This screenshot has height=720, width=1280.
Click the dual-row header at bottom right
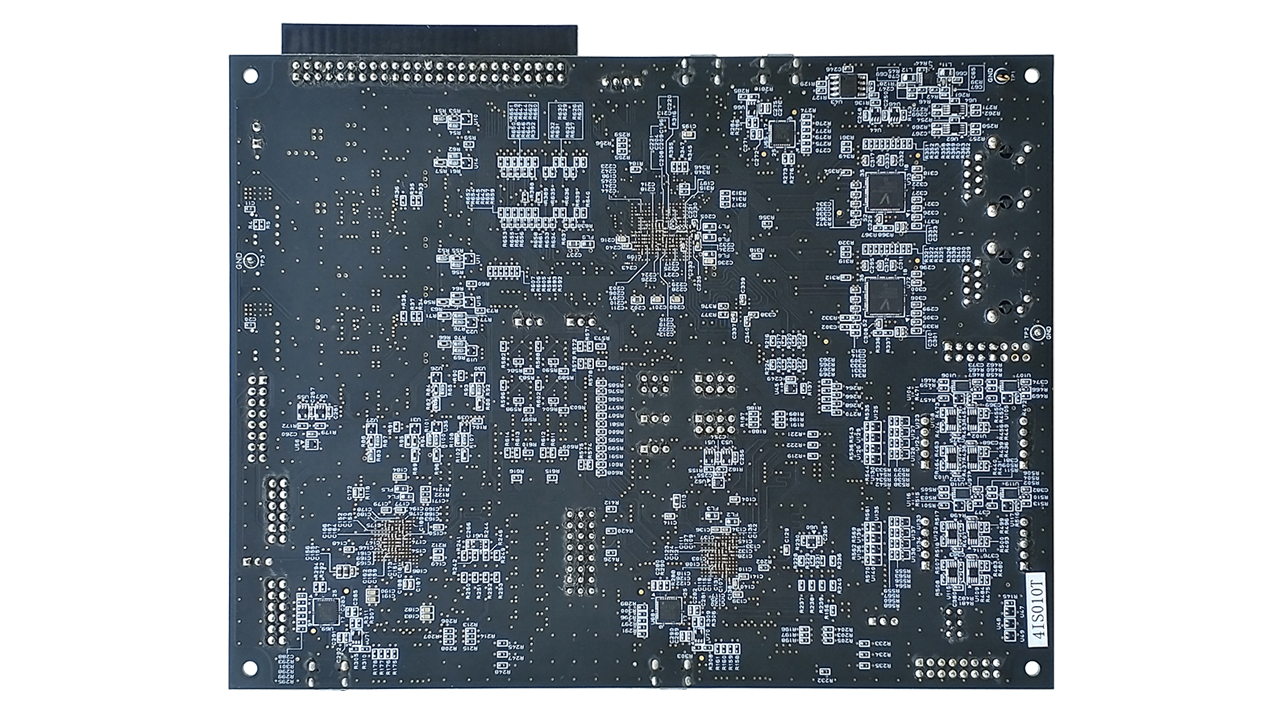(958, 667)
